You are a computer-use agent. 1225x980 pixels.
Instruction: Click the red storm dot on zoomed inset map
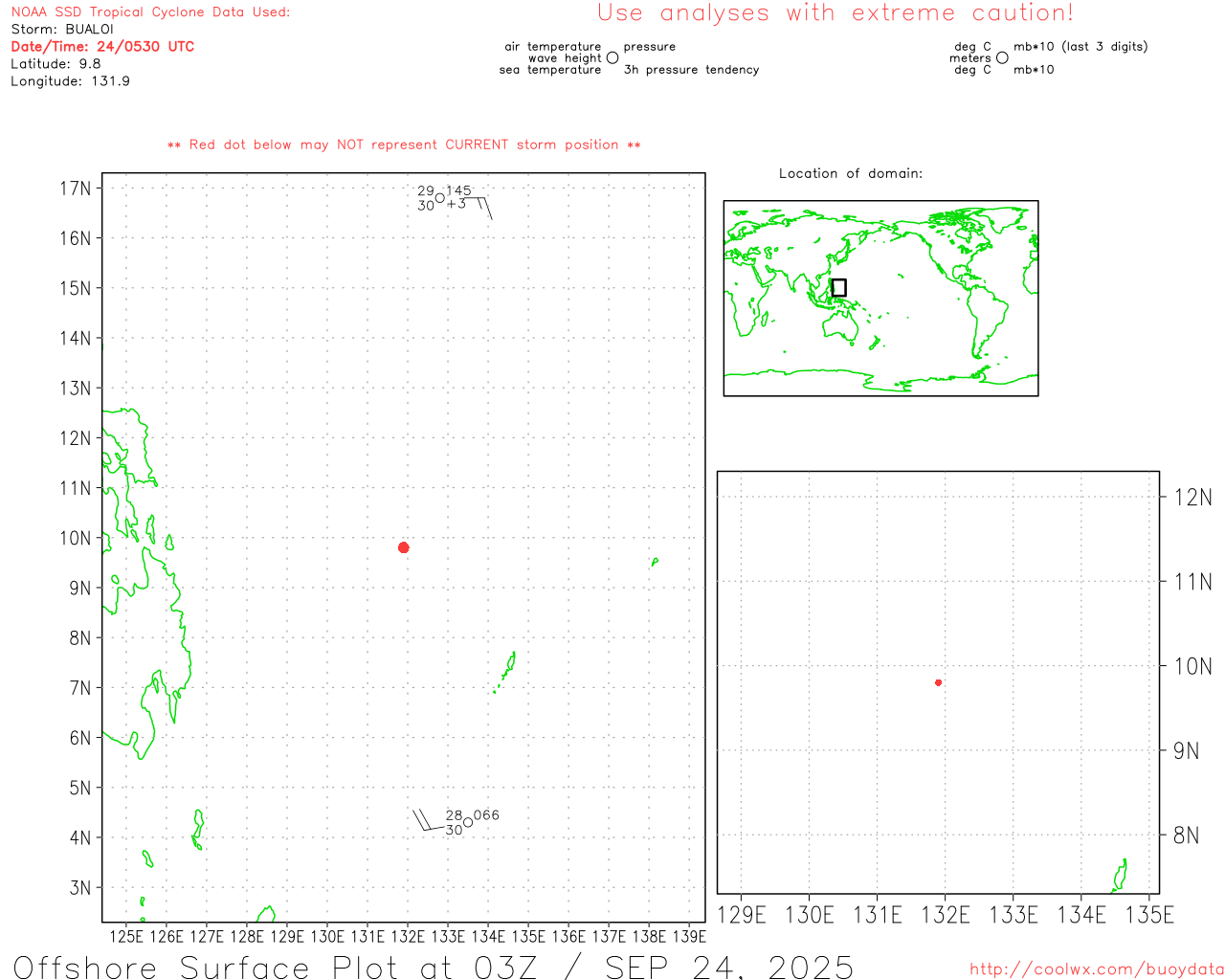[x=939, y=682]
